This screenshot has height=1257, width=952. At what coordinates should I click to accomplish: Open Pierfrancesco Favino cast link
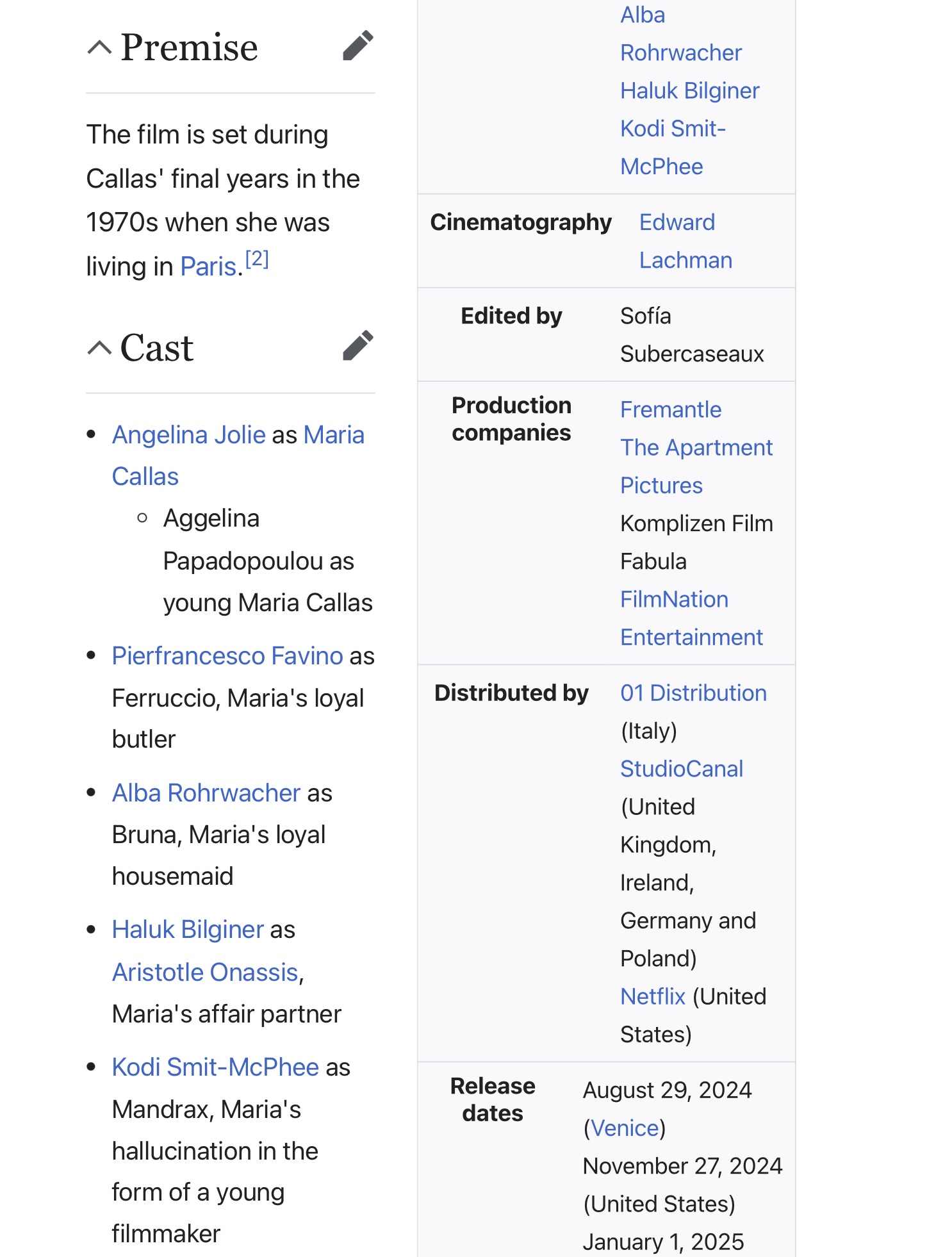coord(227,656)
